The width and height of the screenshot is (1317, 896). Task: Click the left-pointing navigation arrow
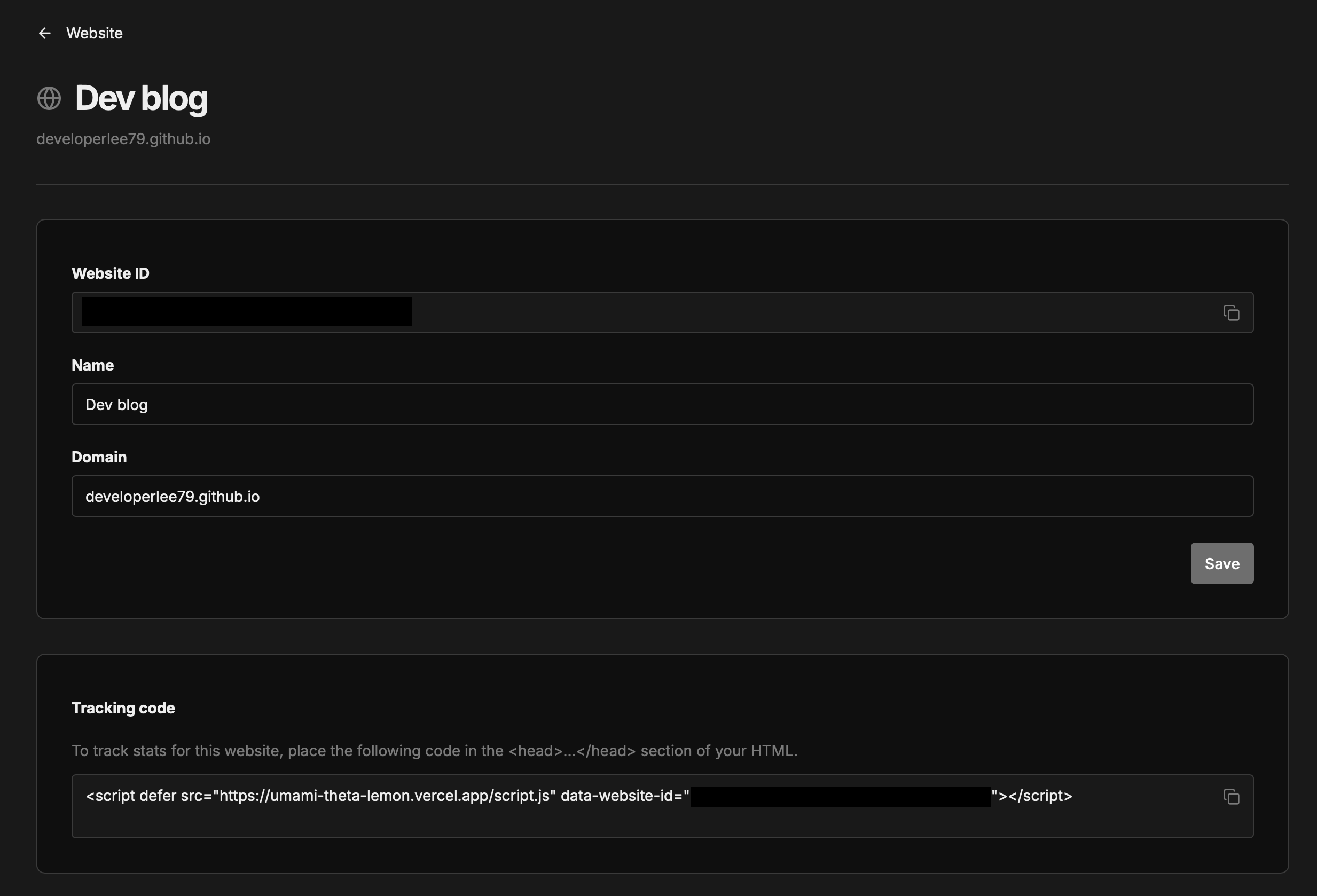tap(45, 33)
